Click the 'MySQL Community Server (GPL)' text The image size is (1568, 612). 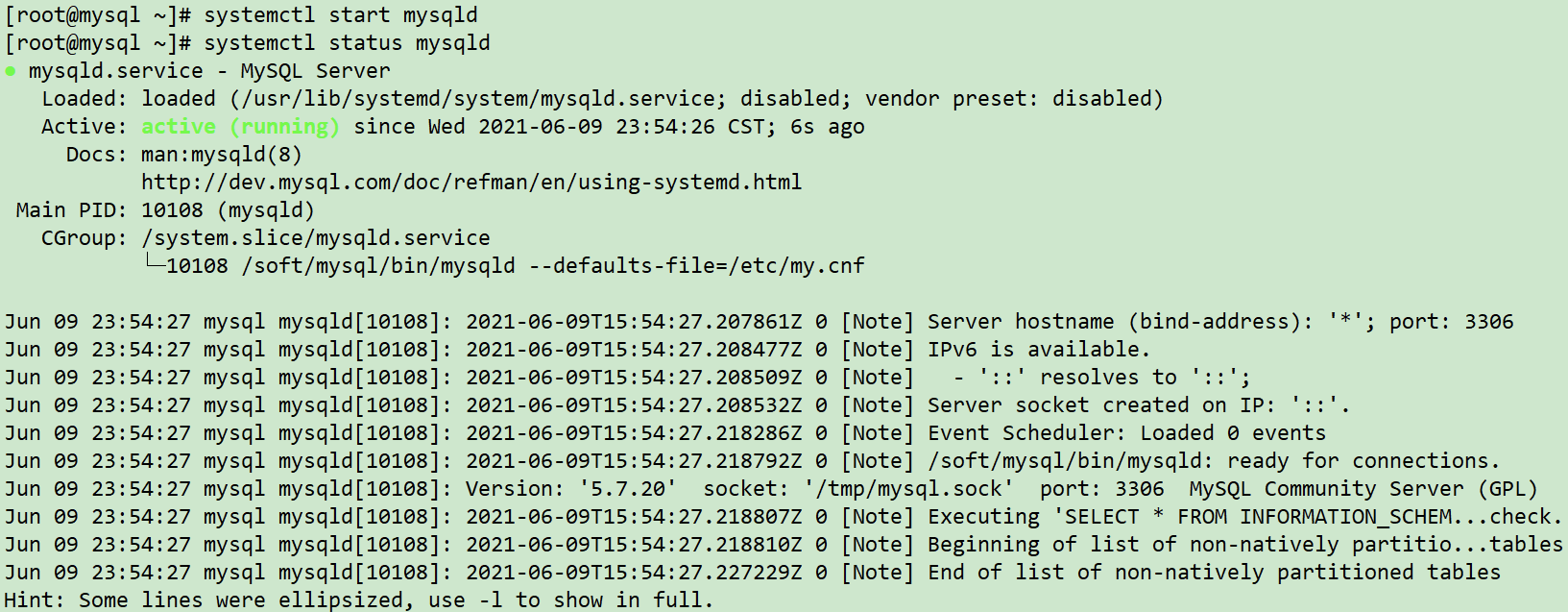(x=1363, y=489)
